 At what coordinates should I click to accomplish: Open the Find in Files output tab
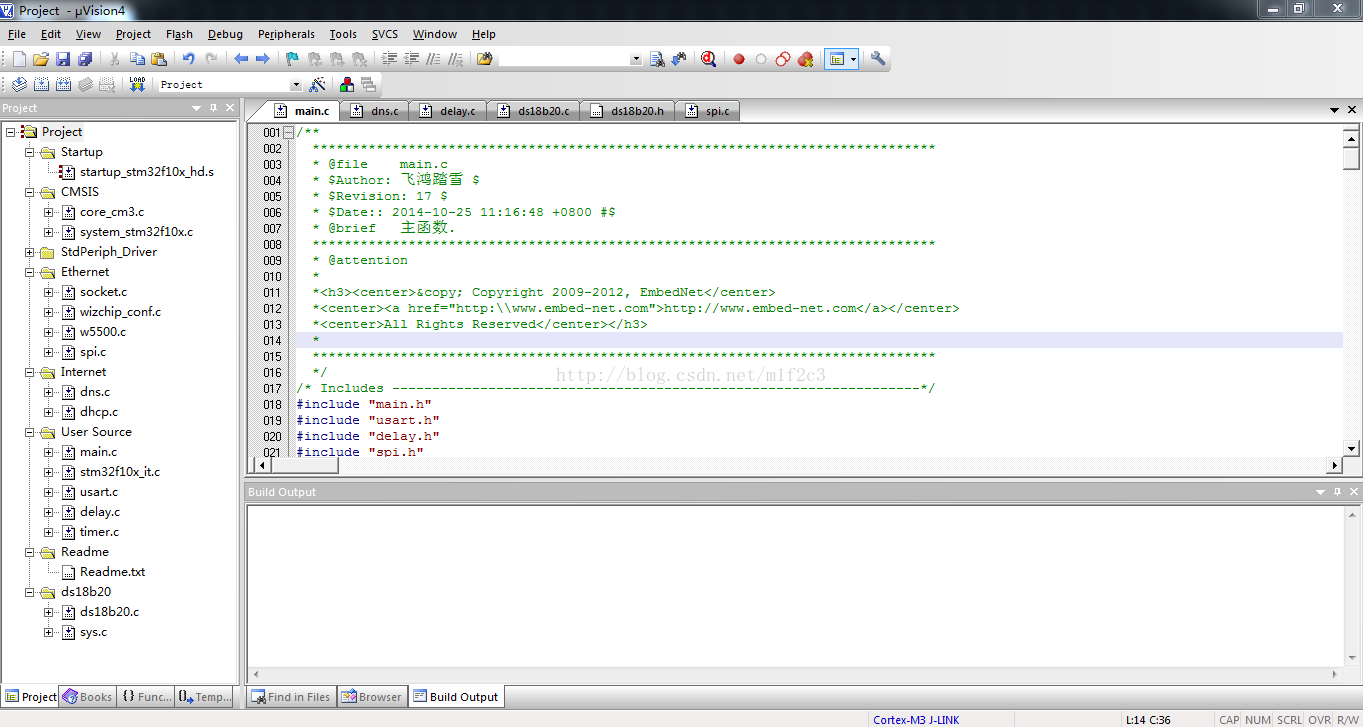pyautogui.click(x=290, y=697)
